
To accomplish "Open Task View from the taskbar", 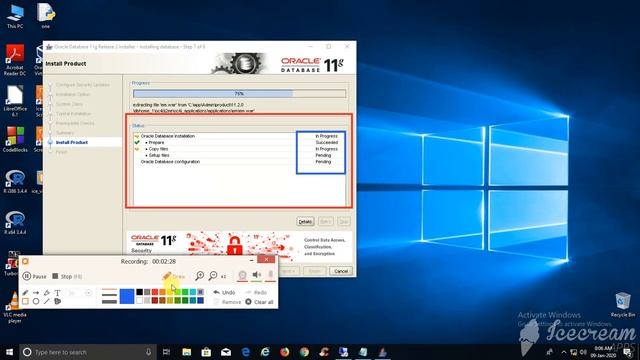I will 166,352.
